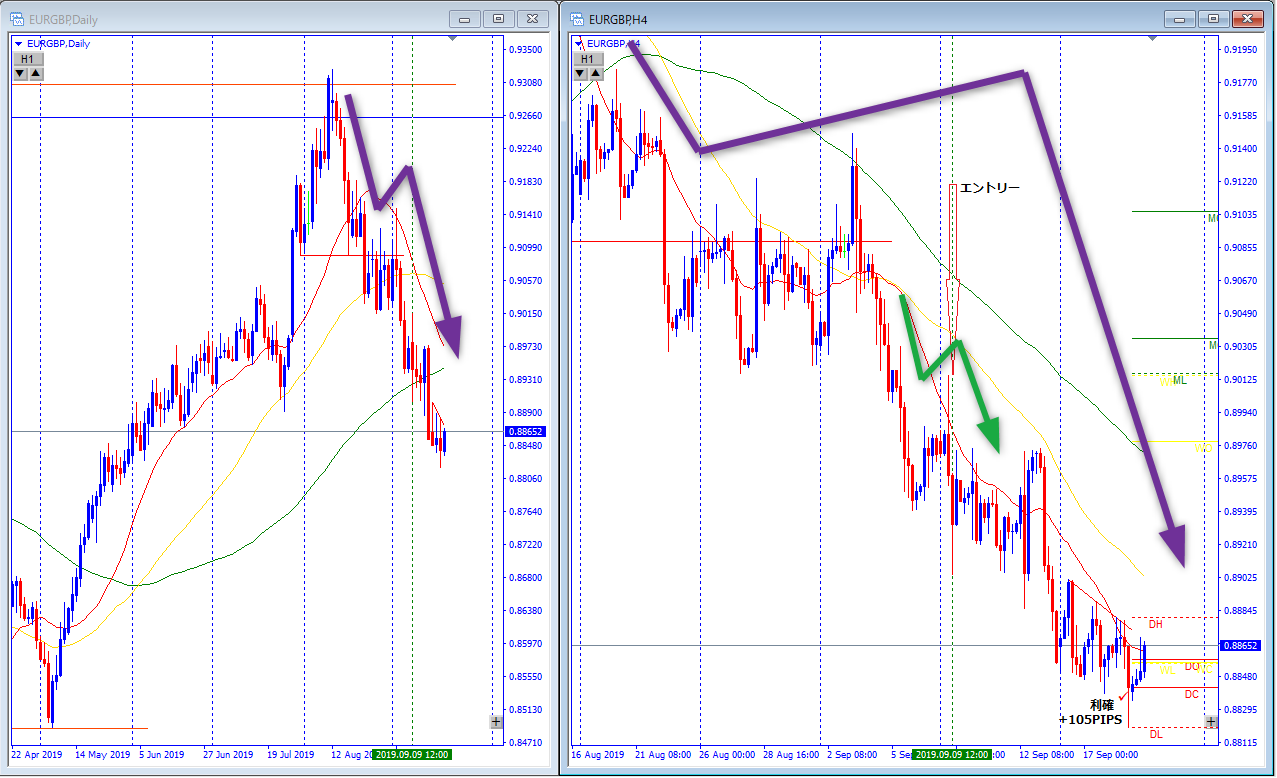Click the chart shift triangle on H4 chart

point(1153,38)
